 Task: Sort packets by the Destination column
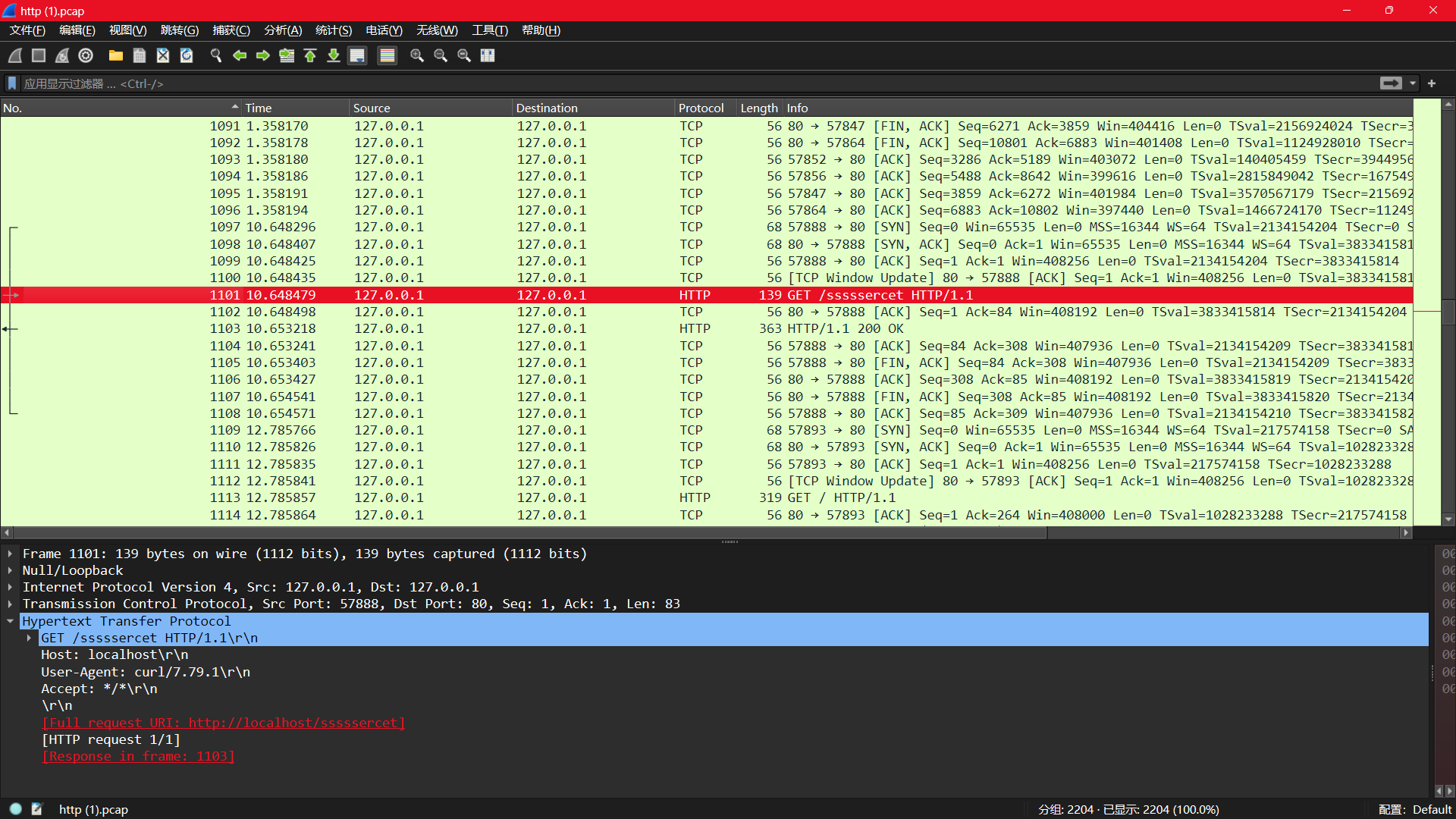click(595, 108)
